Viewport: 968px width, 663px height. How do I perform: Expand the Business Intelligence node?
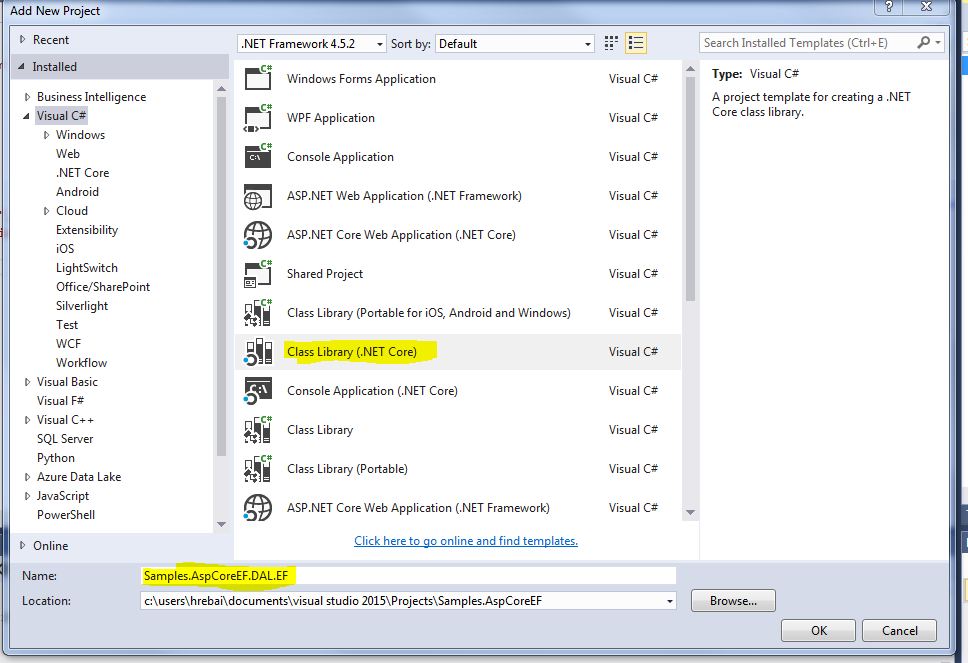[27, 97]
